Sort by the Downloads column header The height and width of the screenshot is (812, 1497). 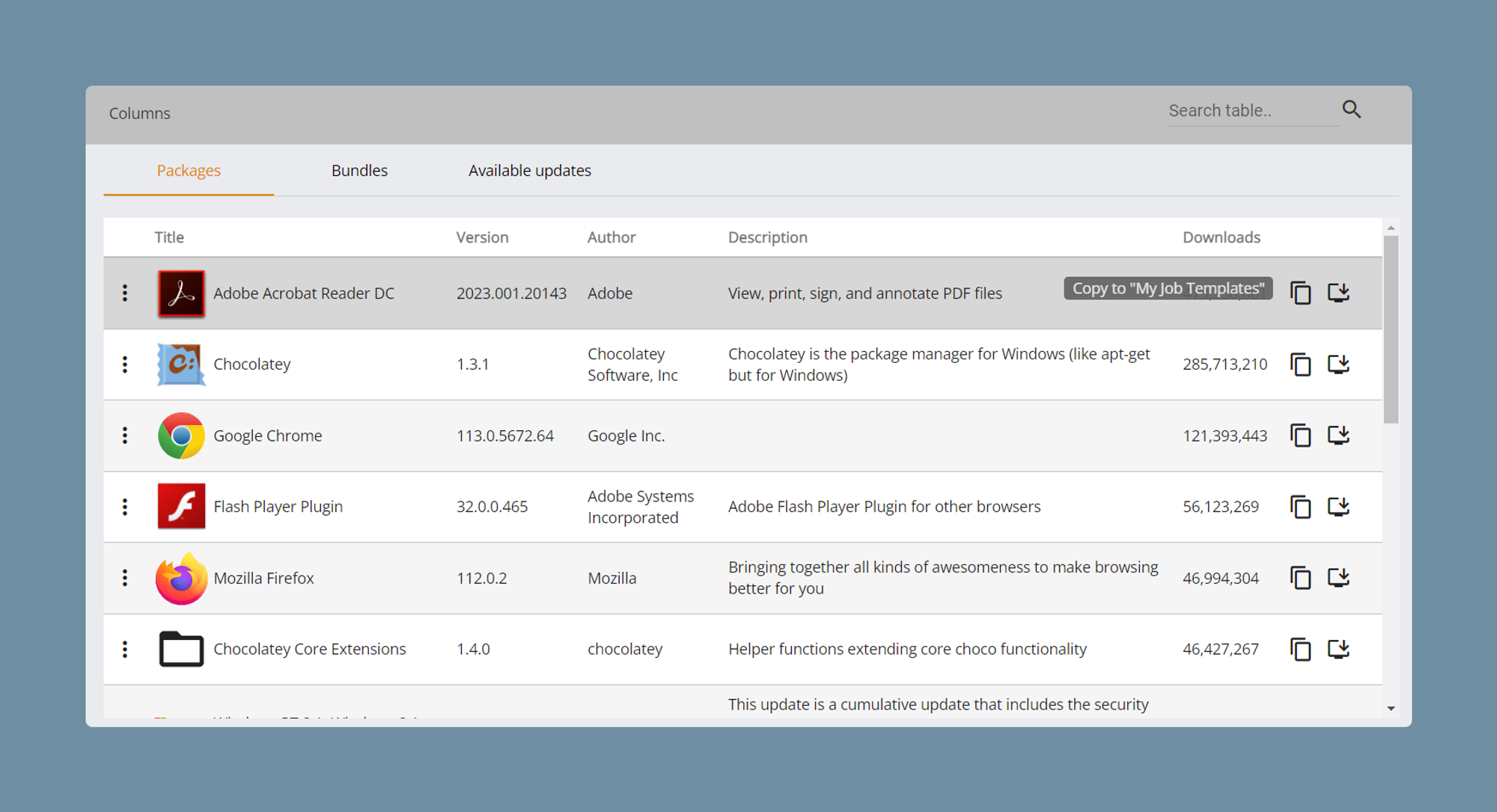click(x=1222, y=237)
